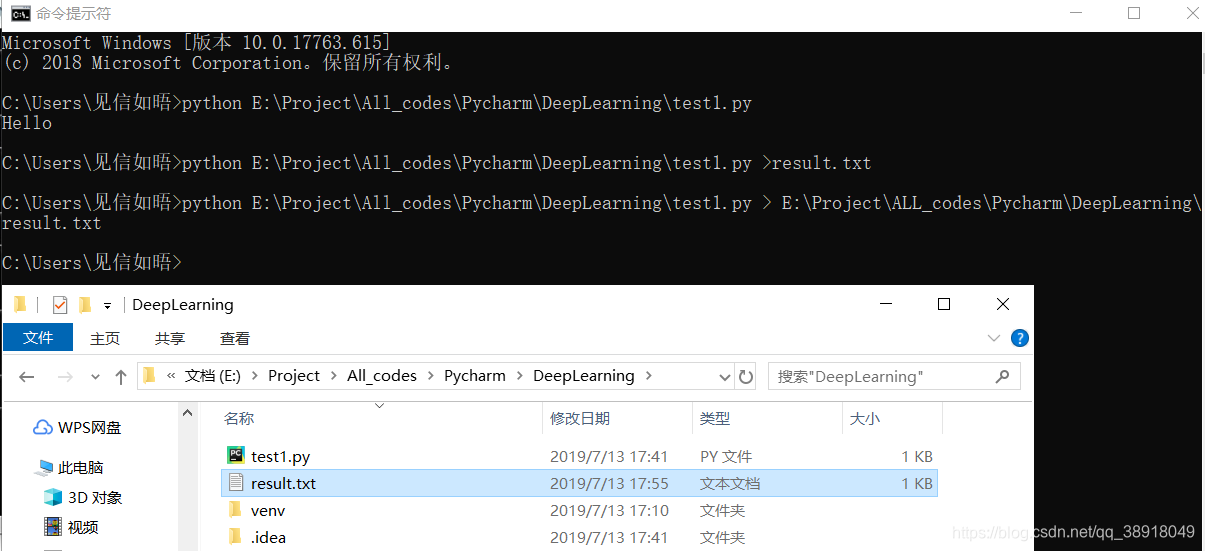This screenshot has height=551, width=1205.
Task: Refresh the DeepLearning folder view
Action: (x=746, y=377)
